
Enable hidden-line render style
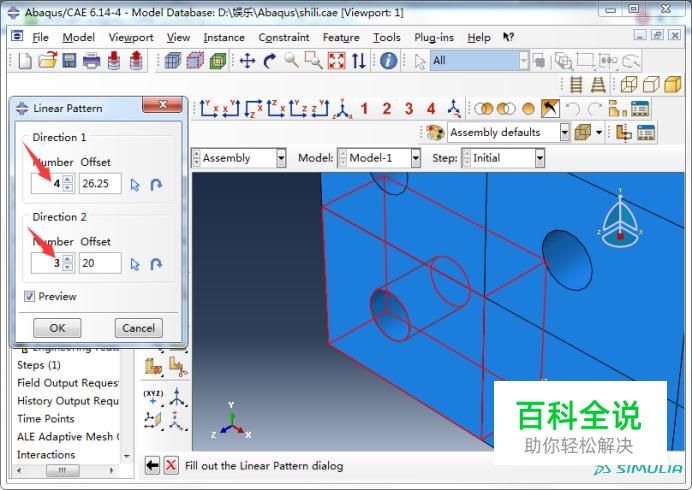(x=651, y=84)
